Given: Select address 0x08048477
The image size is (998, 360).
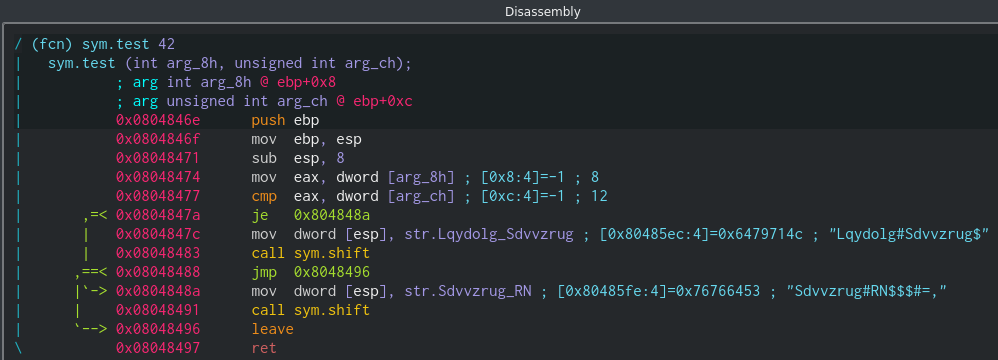Looking at the screenshot, I should coord(158,196).
